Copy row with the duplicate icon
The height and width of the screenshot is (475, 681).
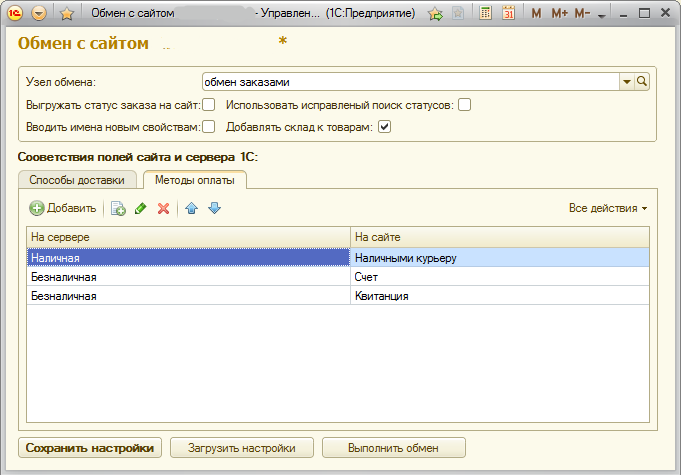pos(118,208)
